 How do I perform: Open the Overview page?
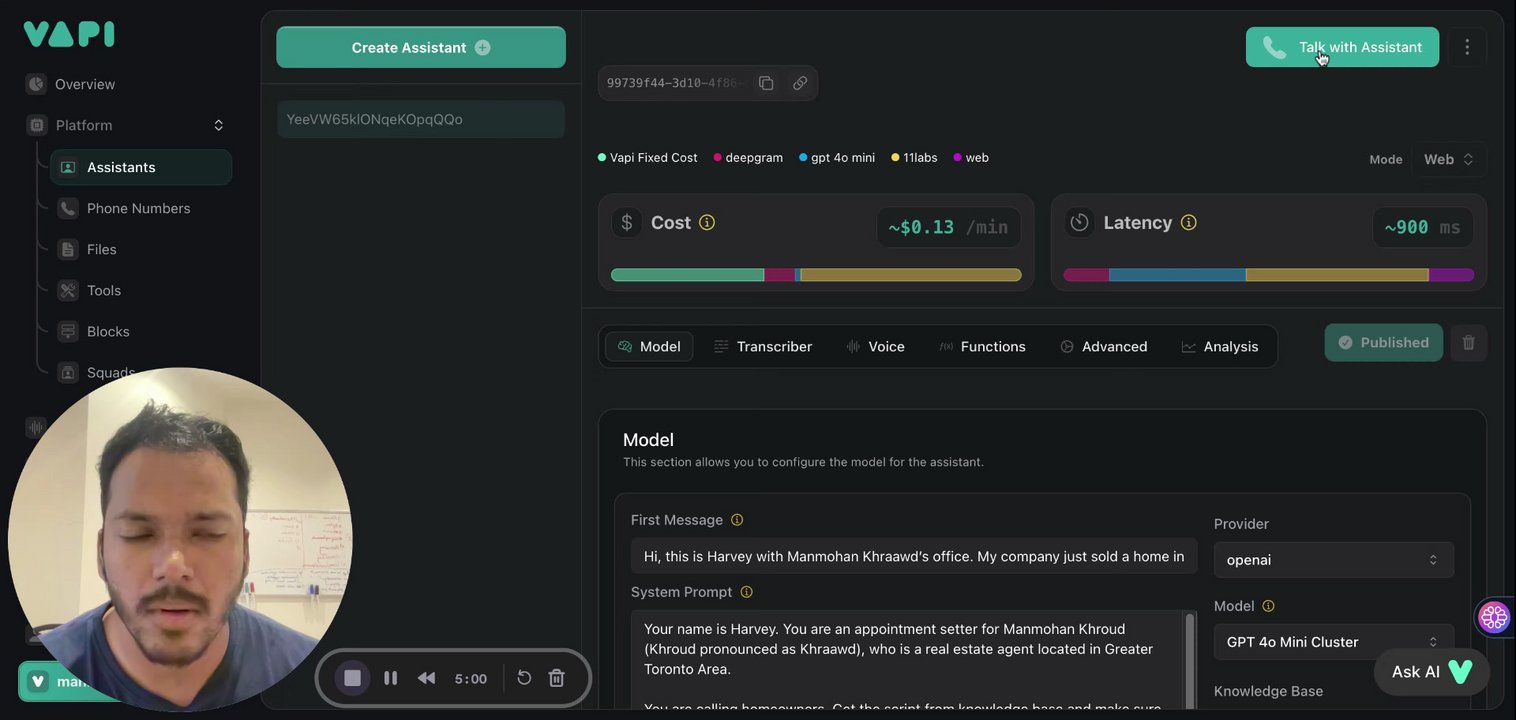click(85, 84)
